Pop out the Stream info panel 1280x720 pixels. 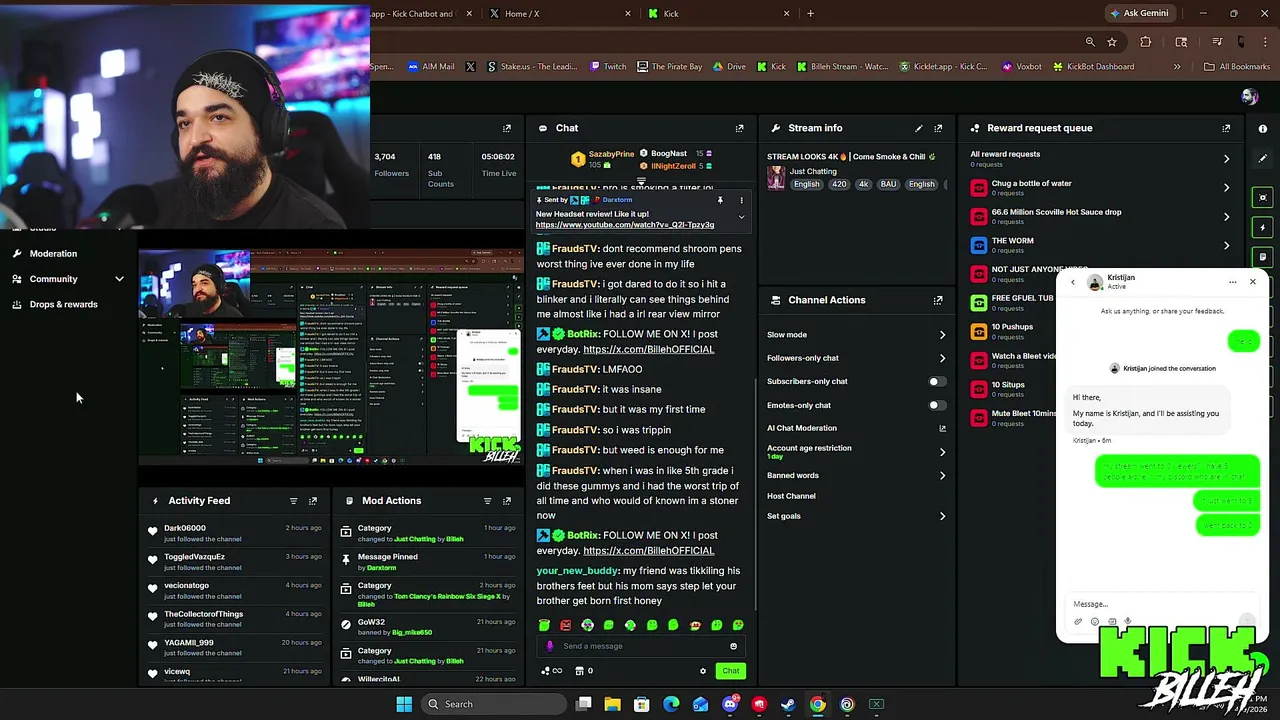[938, 128]
